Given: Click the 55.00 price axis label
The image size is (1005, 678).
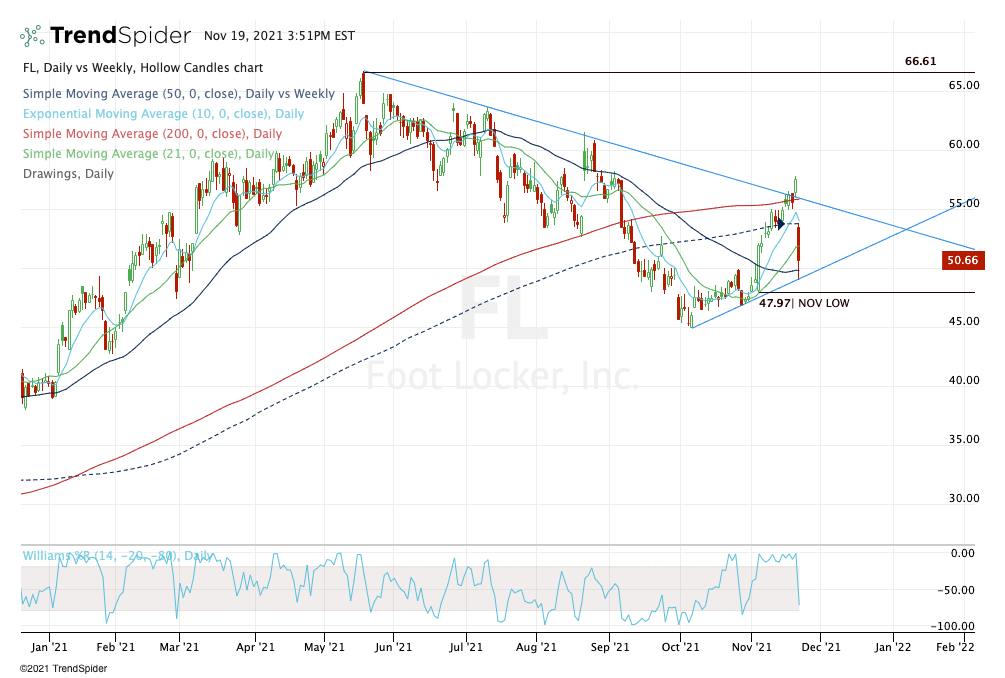Looking at the screenshot, I should click(x=964, y=203).
